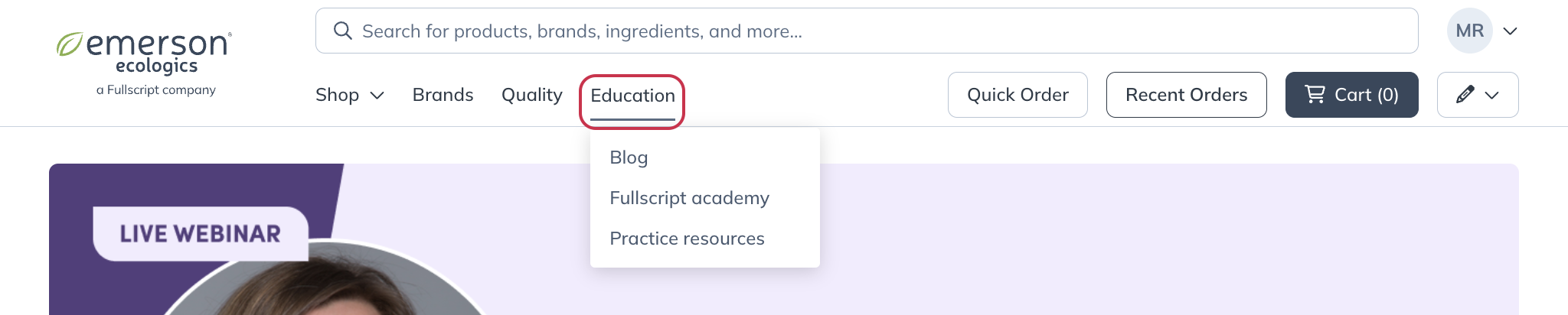Expand the chevron beside the MR avatar

tap(1510, 31)
